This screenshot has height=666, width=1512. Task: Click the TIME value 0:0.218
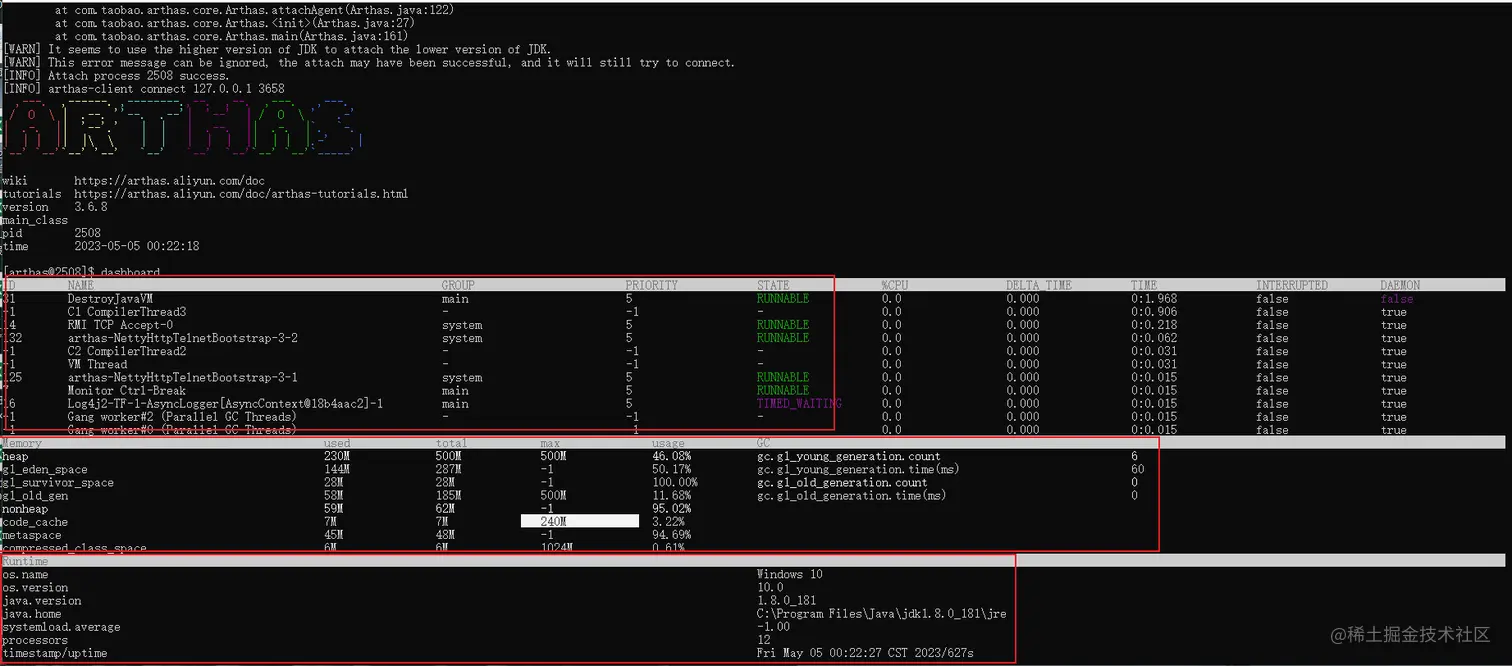(x=1154, y=325)
